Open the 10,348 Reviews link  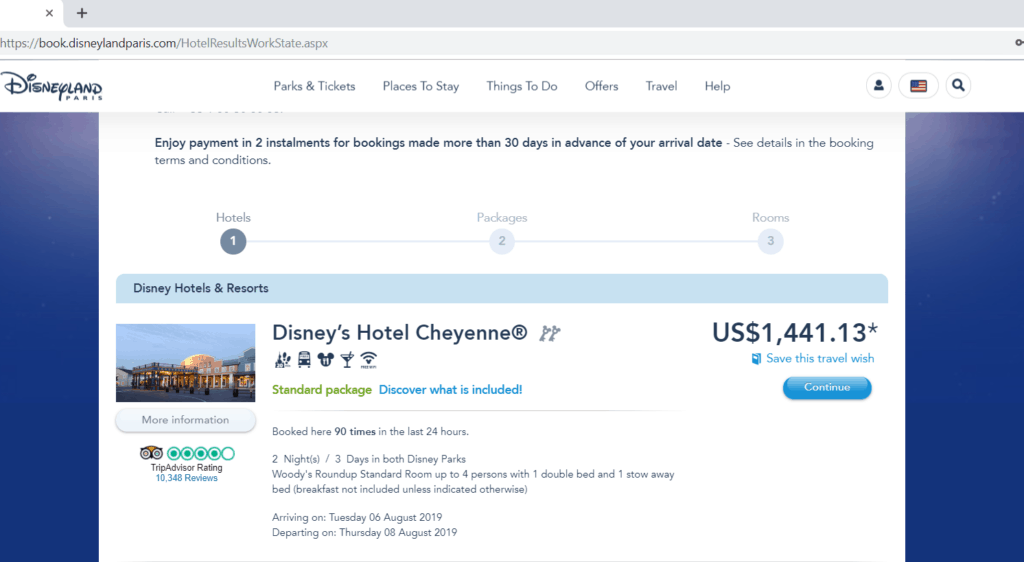(186, 478)
